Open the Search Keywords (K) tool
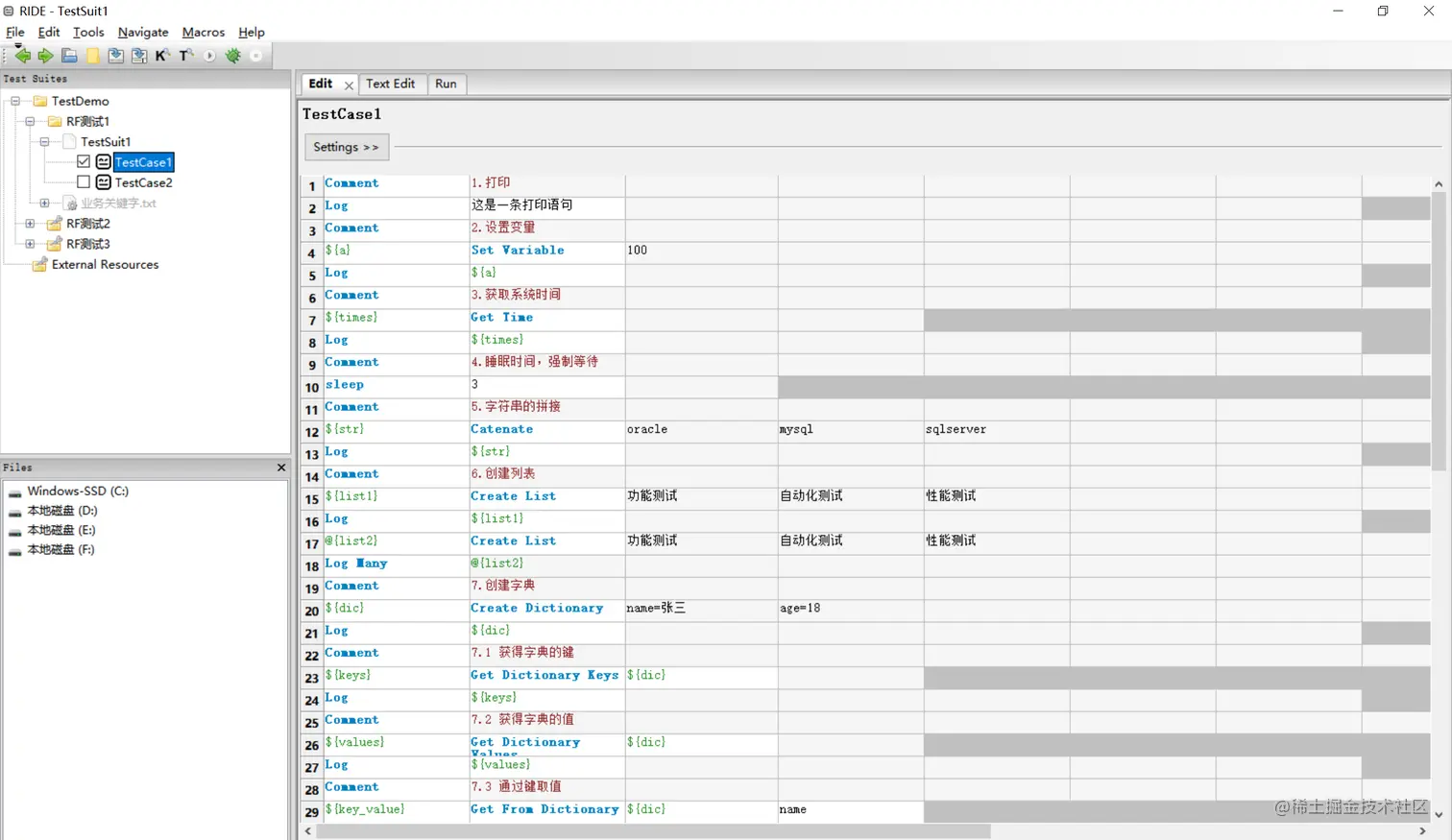This screenshot has height=840, width=1452. click(162, 56)
